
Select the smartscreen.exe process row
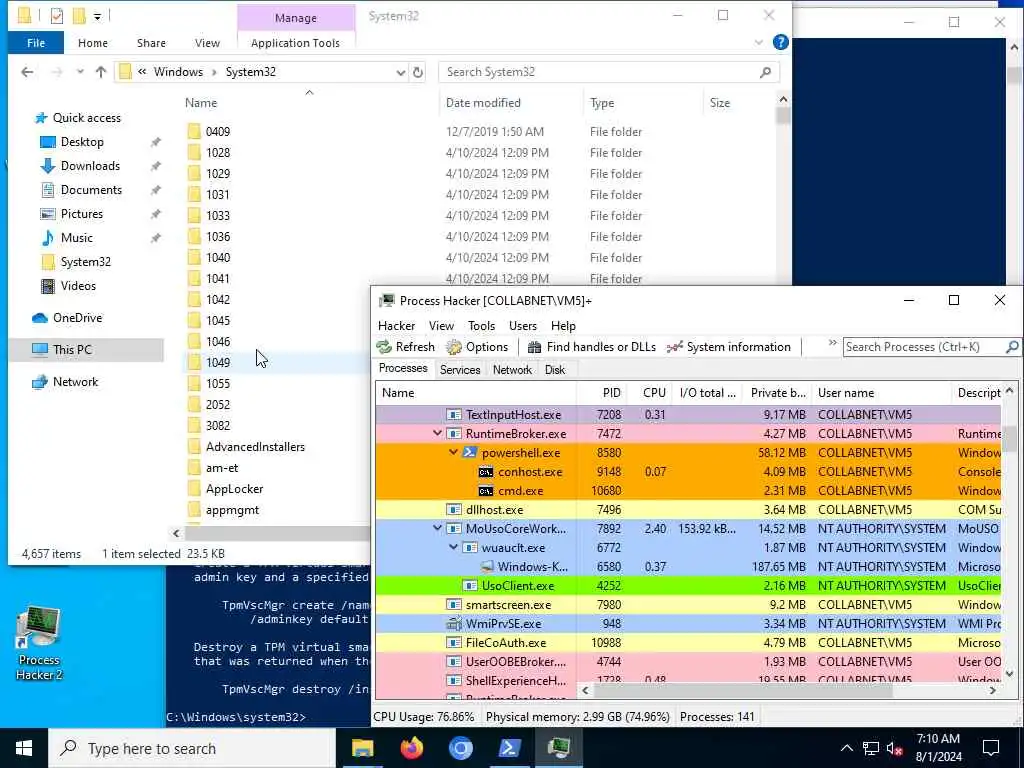(688, 605)
